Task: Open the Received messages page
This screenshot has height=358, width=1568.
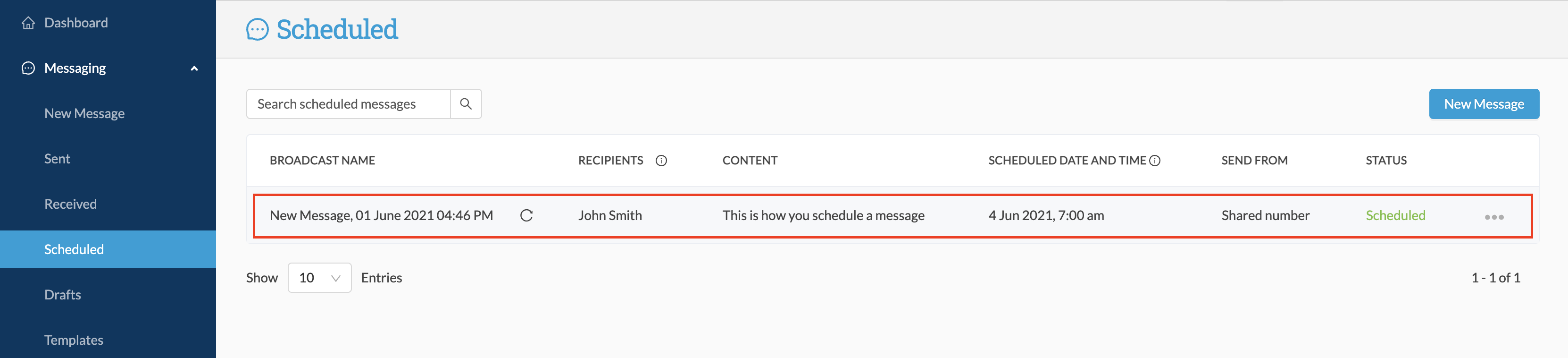Action: tap(71, 204)
